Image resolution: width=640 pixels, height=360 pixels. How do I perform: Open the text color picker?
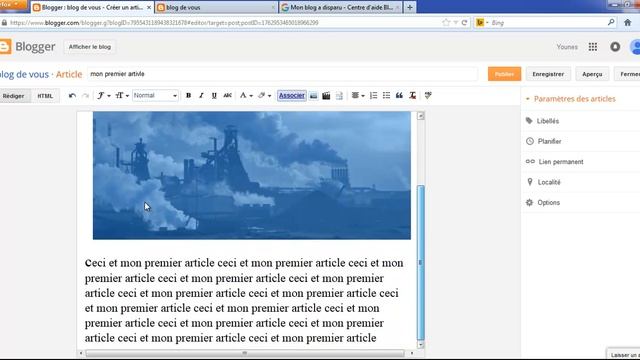pyautogui.click(x=246, y=96)
